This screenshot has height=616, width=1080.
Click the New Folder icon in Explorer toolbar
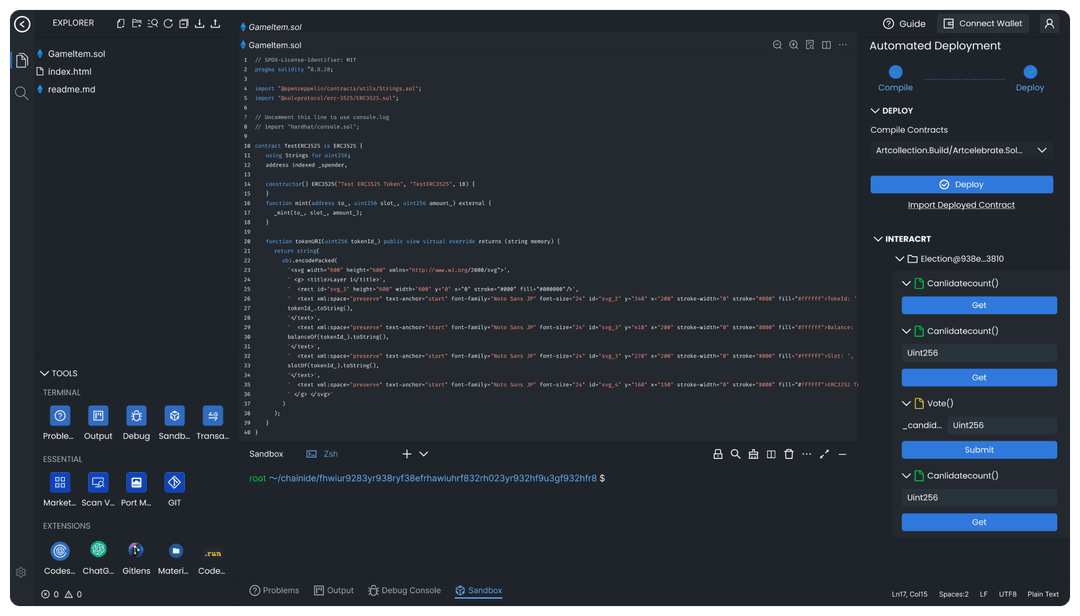pos(137,23)
